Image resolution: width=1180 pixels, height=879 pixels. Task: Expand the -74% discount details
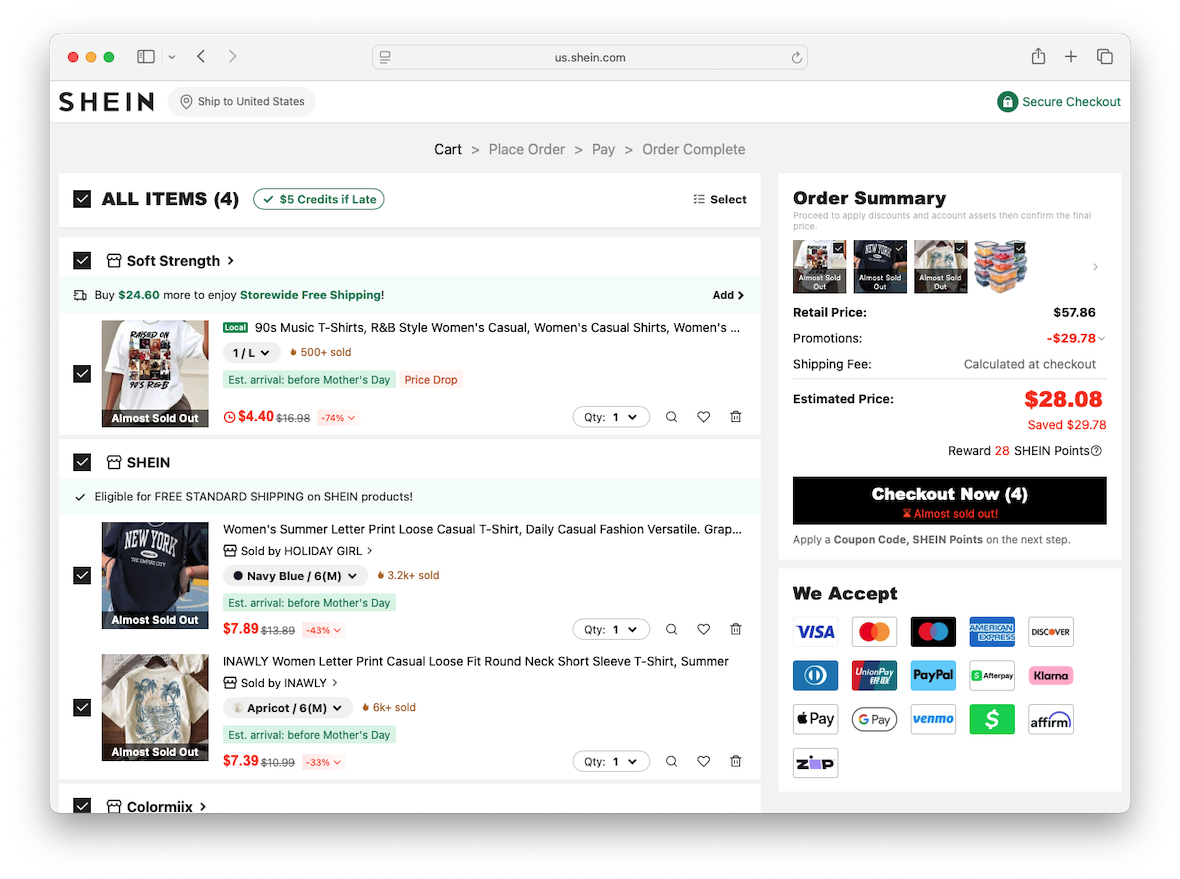click(338, 418)
